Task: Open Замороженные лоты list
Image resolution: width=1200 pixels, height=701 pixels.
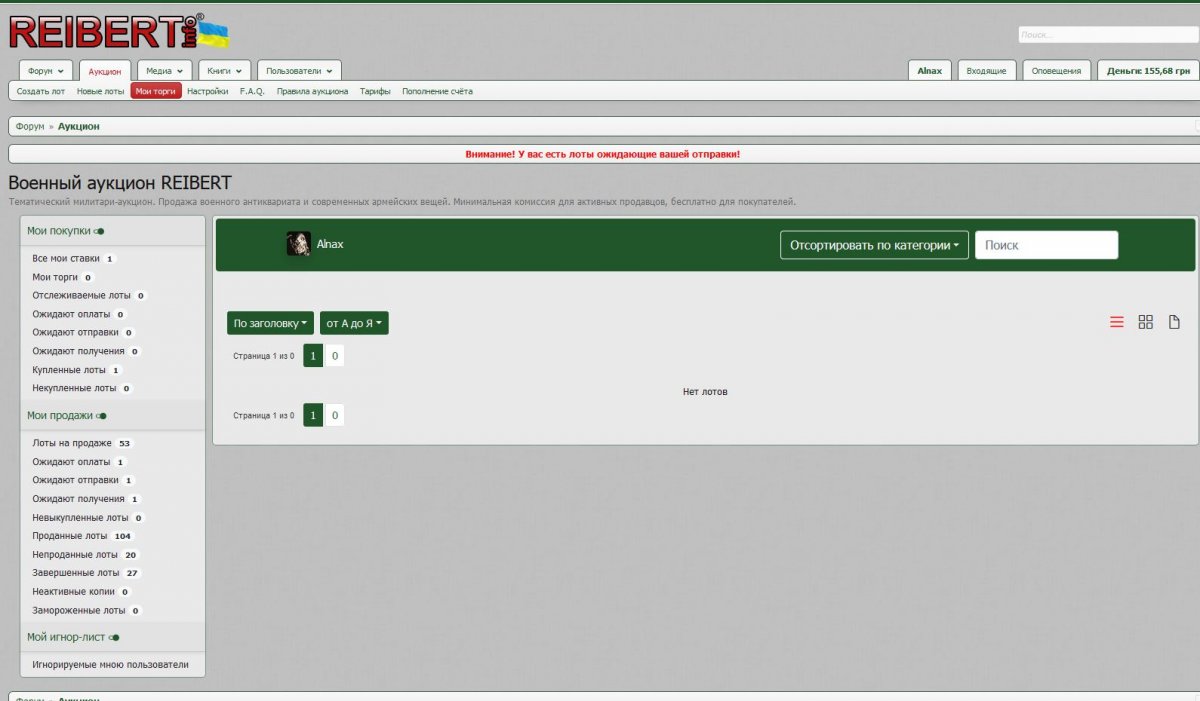Action: [79, 610]
